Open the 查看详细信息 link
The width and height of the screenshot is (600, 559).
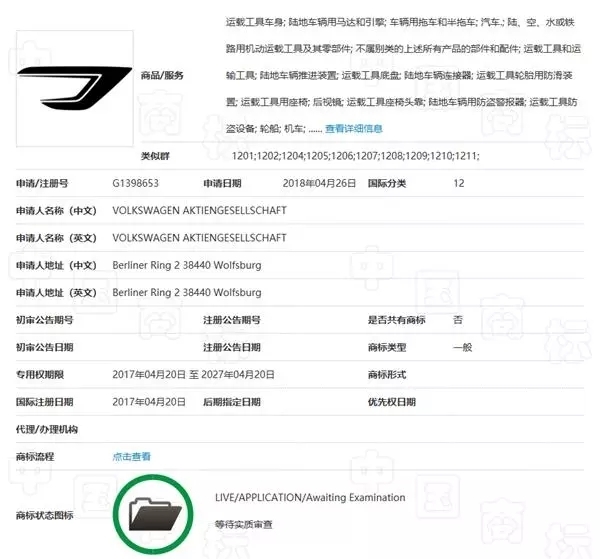(354, 129)
